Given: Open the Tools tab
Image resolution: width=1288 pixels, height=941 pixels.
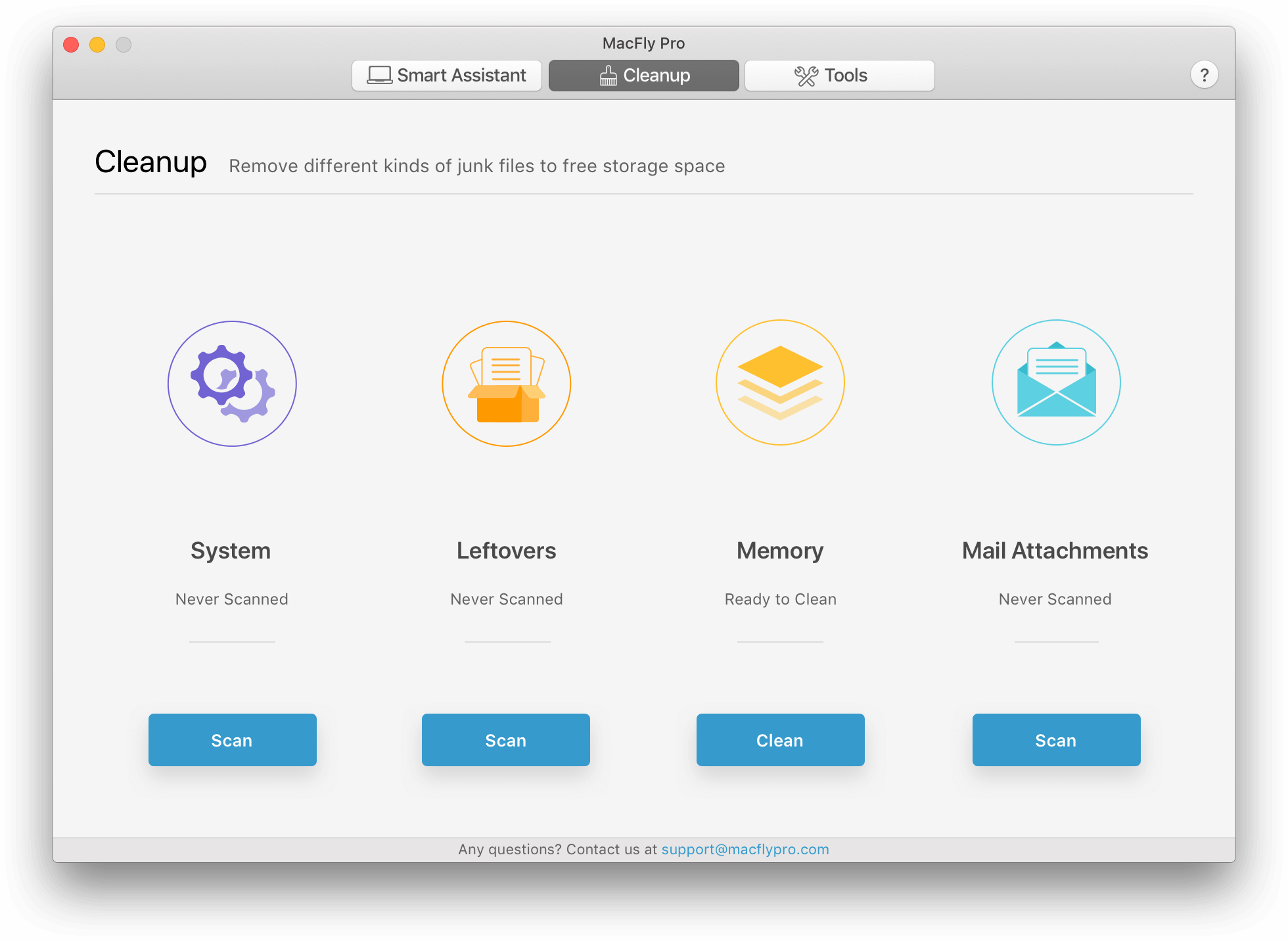Looking at the screenshot, I should click(839, 76).
